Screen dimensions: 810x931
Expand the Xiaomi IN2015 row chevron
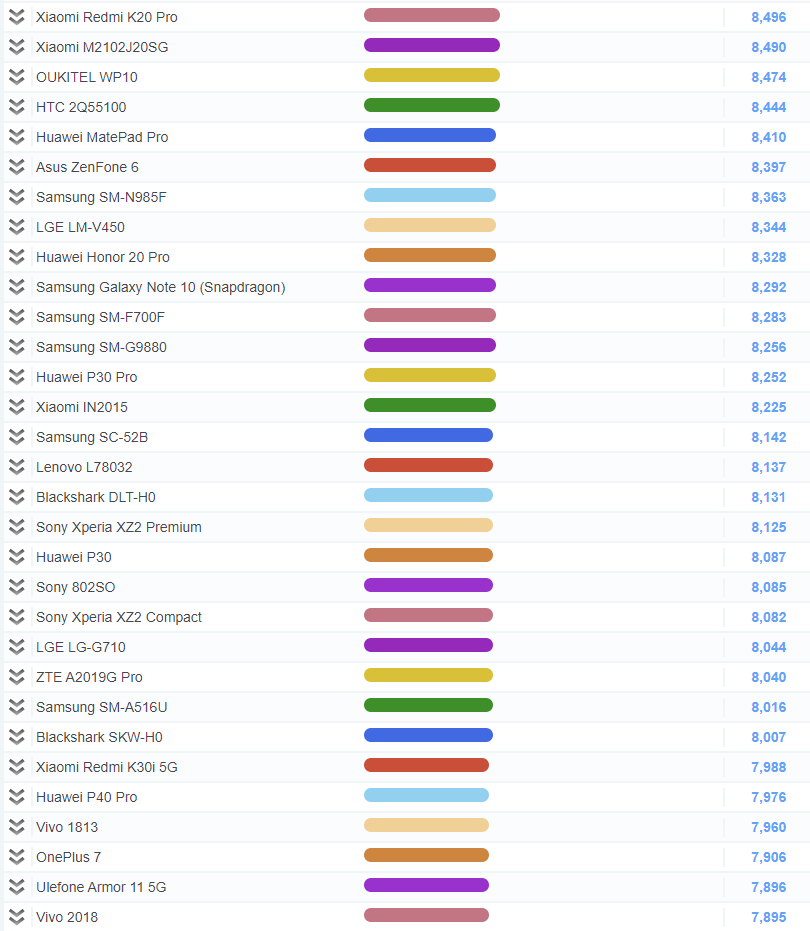point(17,407)
